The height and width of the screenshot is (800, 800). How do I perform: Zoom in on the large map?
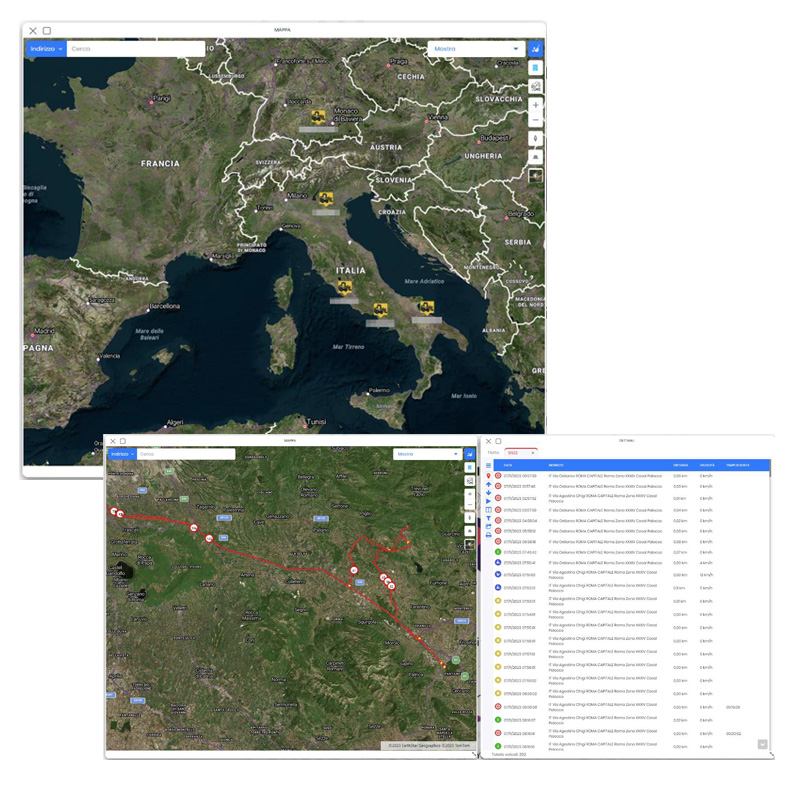point(536,105)
